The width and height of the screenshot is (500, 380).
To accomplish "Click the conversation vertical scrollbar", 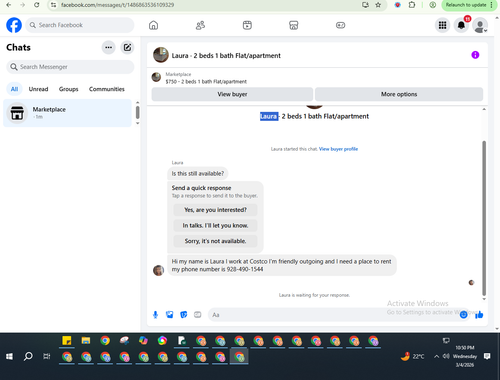I will pyautogui.click(x=484, y=218).
